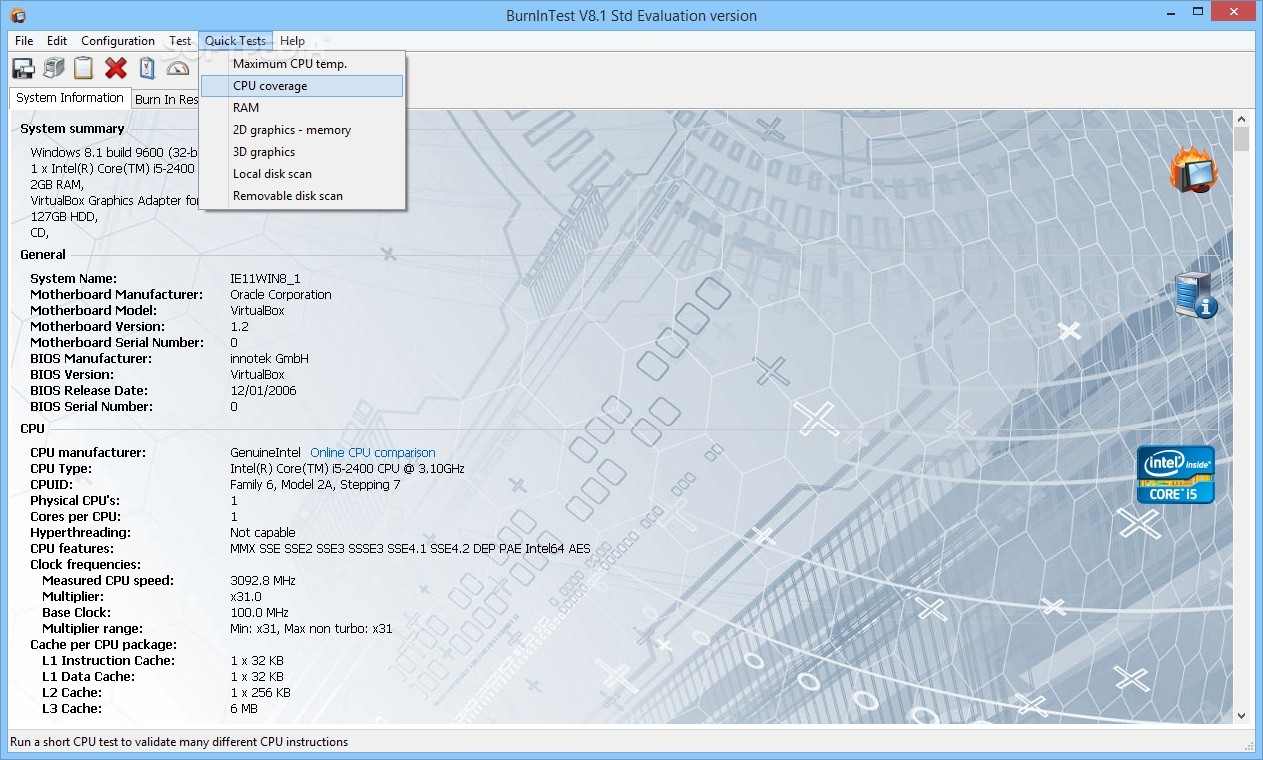
Task: Click the Intel(R) Core(TM) i5-2400 CPU Type value
Action: coord(347,469)
